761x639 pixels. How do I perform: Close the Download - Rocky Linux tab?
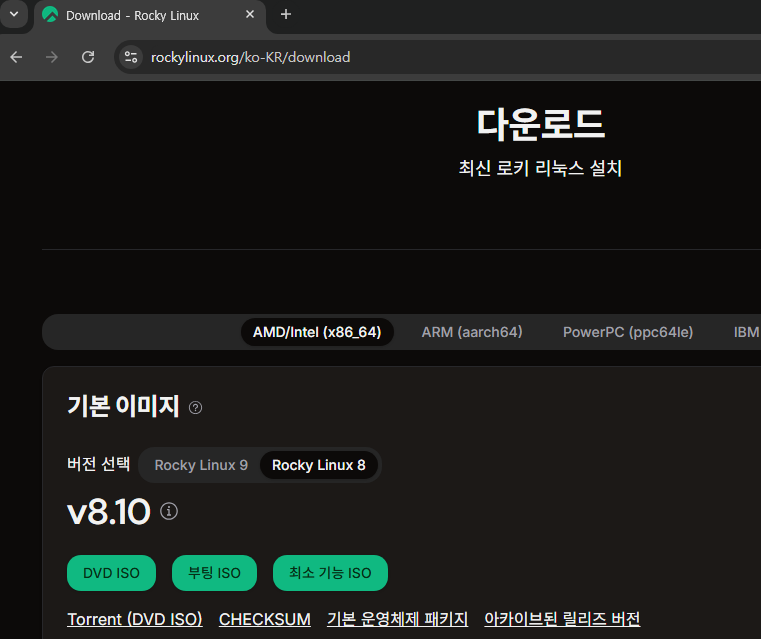click(250, 15)
